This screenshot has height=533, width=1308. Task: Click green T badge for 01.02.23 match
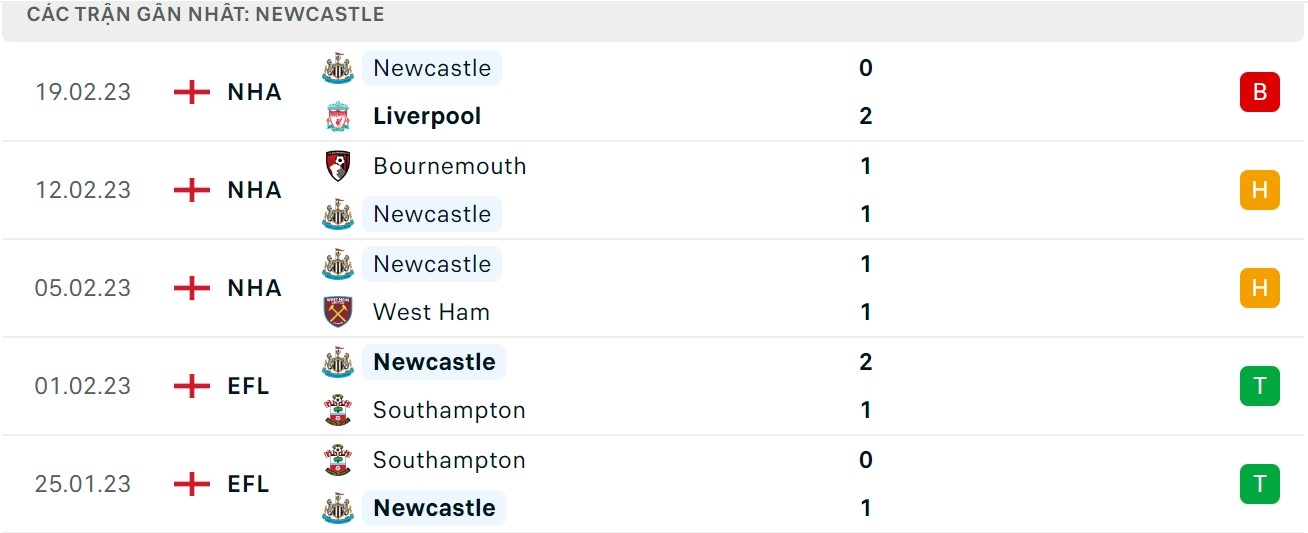coord(1259,386)
